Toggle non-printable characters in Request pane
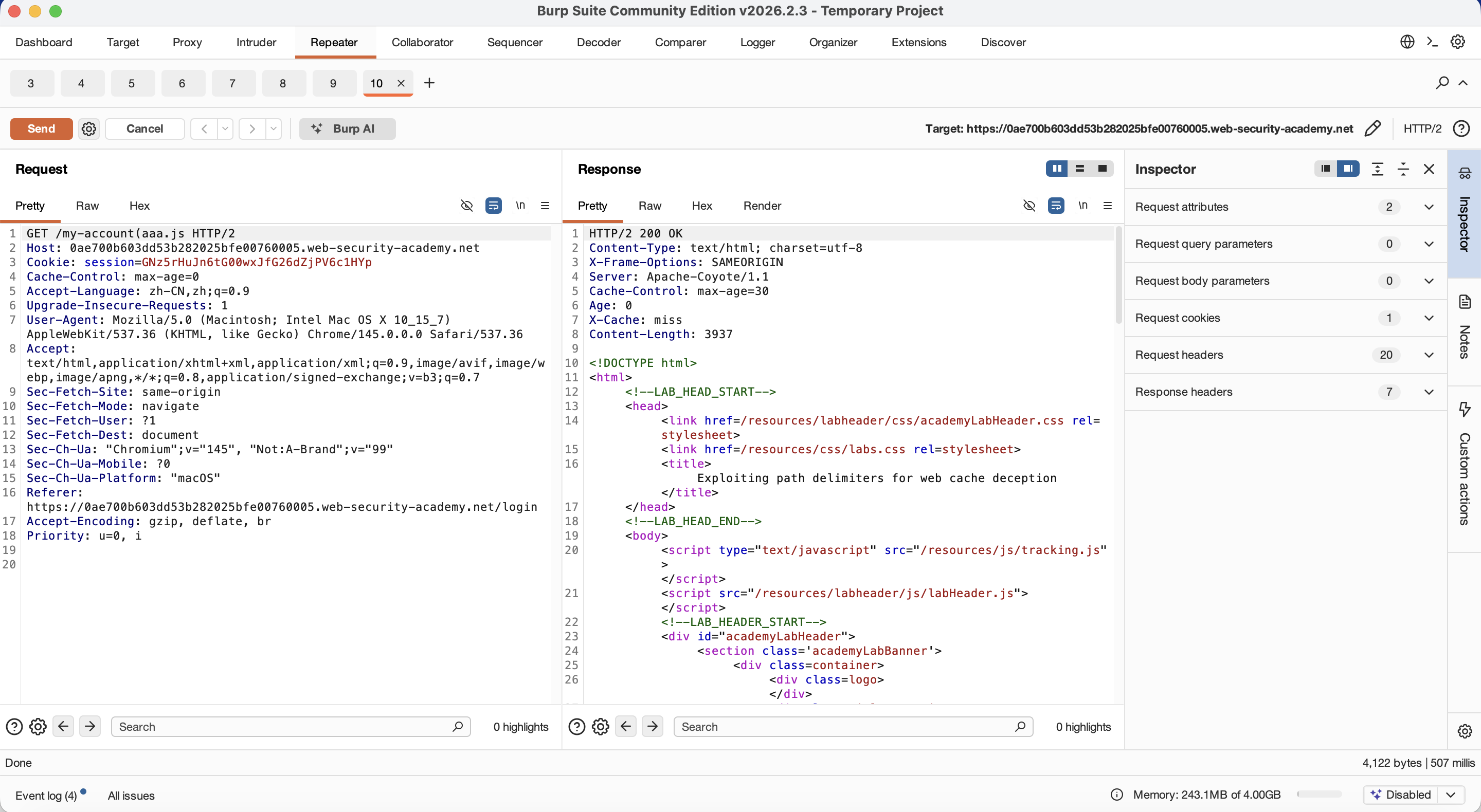 [520, 205]
